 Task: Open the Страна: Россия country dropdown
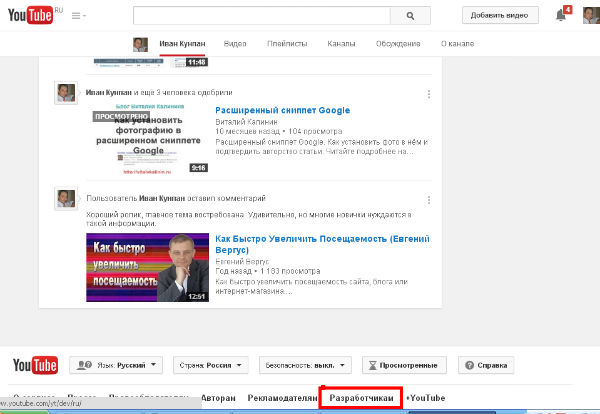click(211, 365)
